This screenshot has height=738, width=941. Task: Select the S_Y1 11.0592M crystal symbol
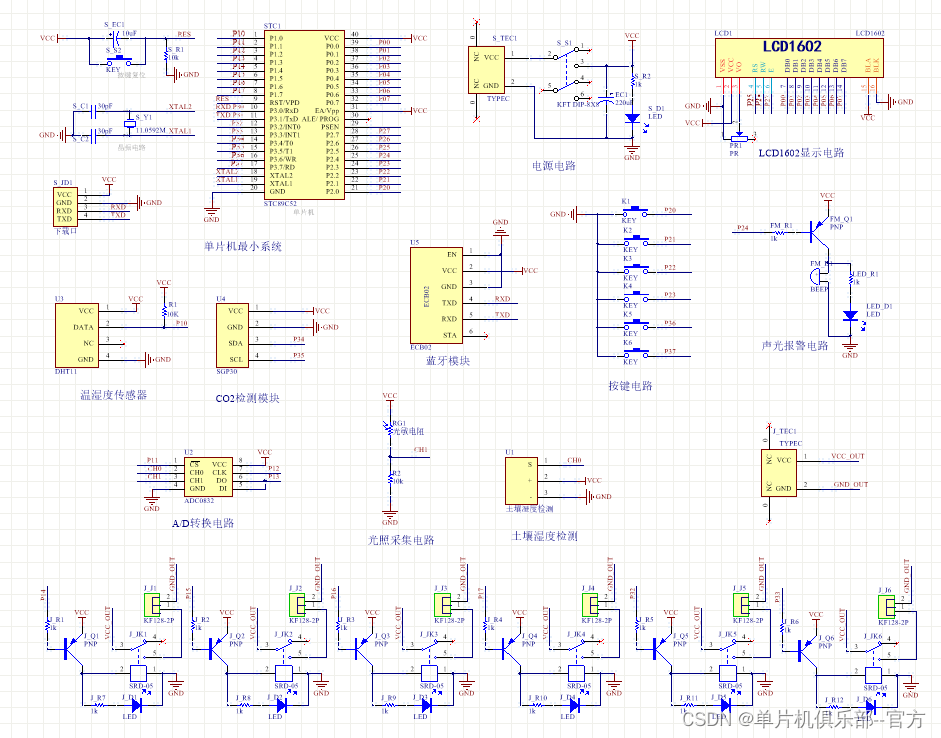(x=130, y=124)
